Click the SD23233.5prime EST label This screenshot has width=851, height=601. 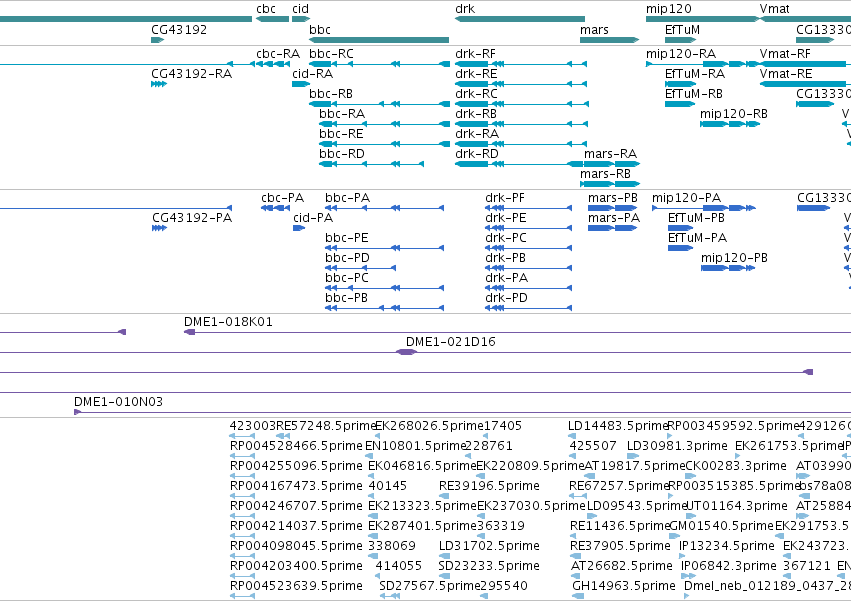[488, 566]
